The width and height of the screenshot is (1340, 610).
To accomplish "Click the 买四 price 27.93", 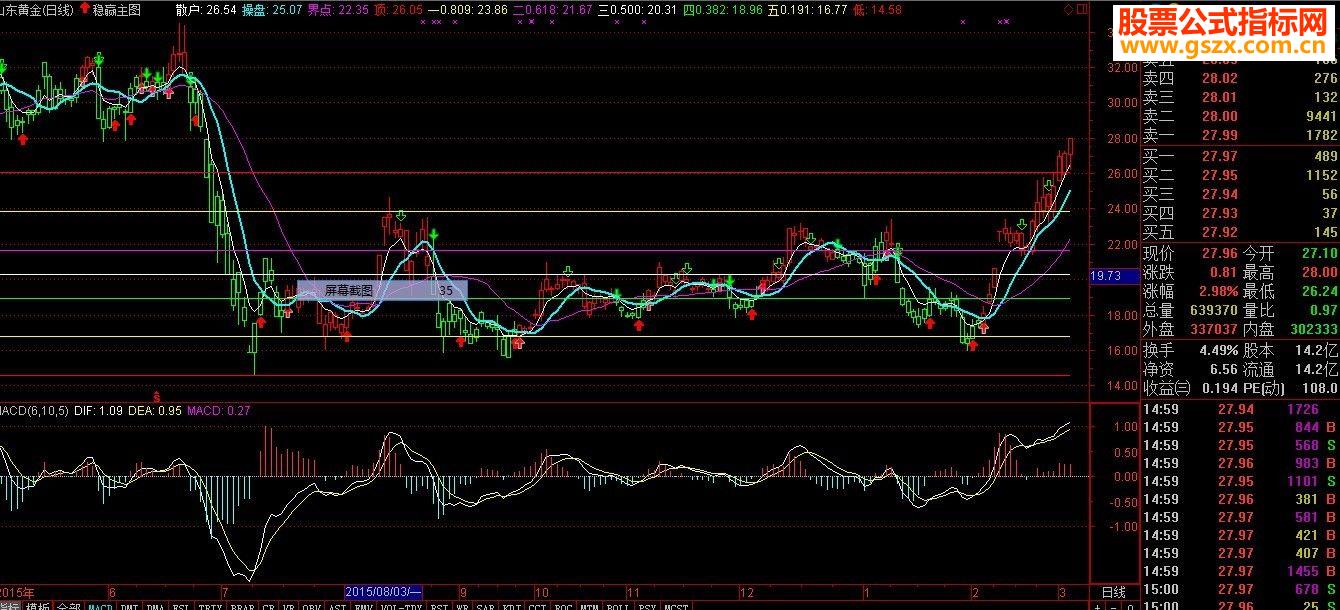I will [1220, 213].
